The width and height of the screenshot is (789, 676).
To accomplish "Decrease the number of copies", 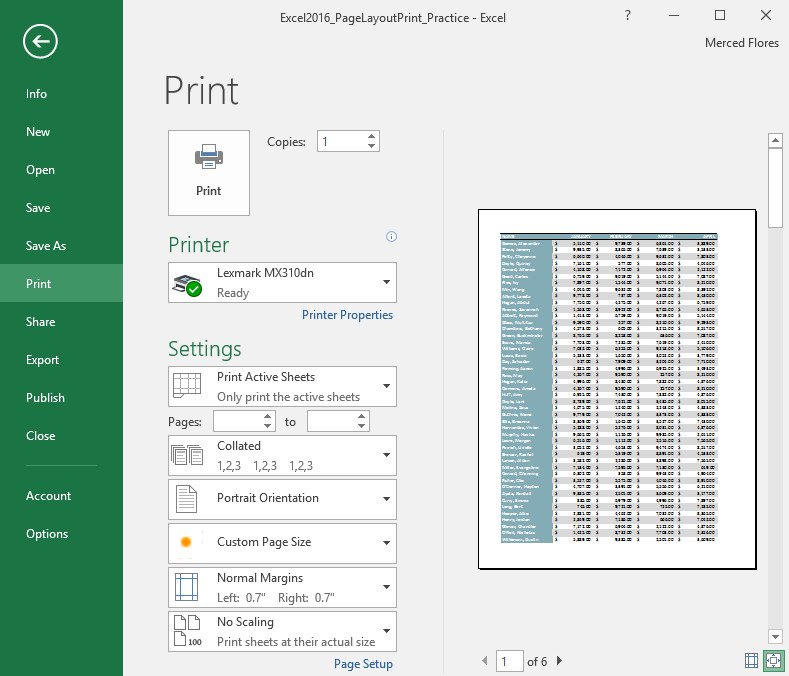I will [x=372, y=147].
